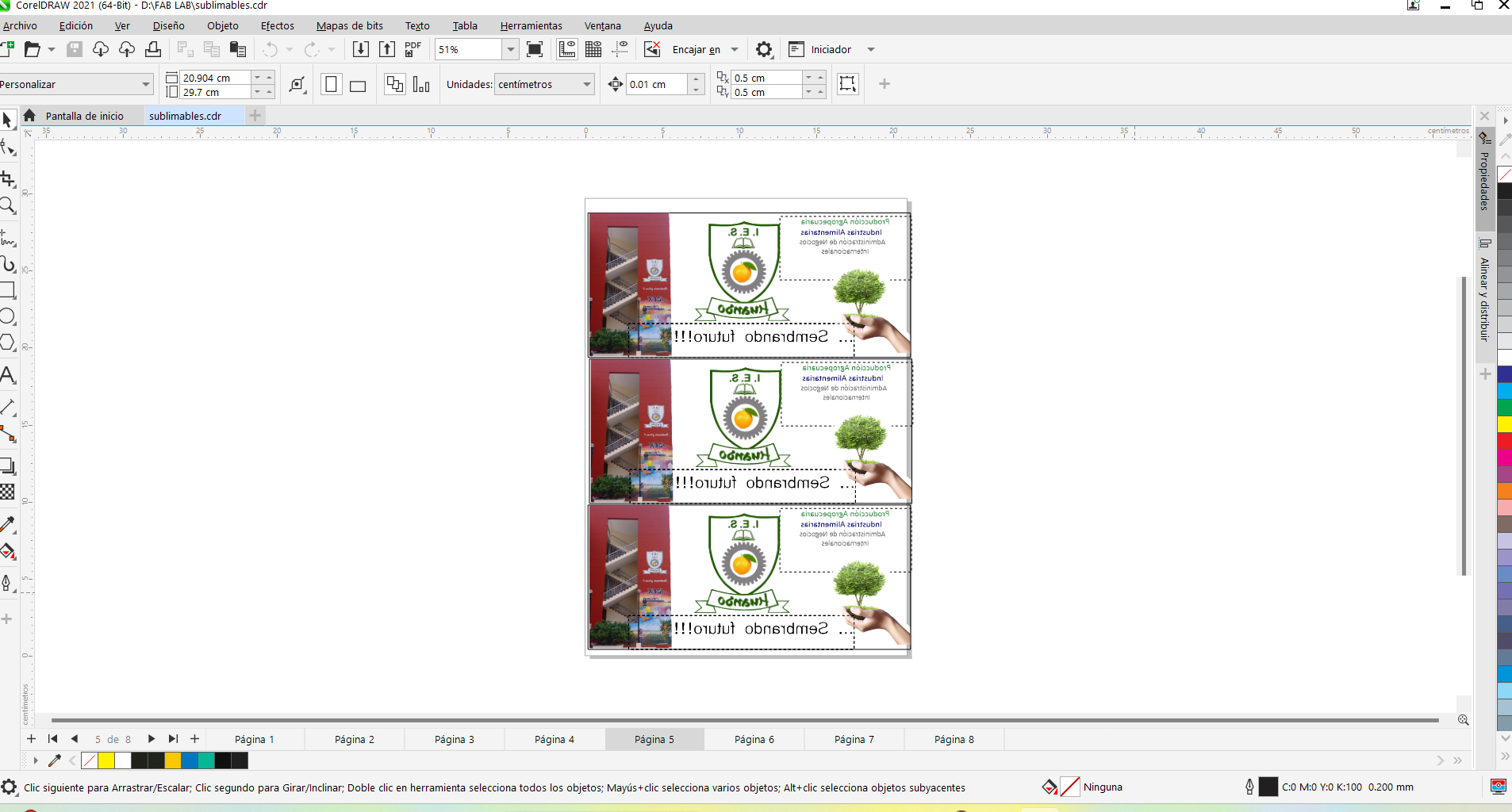Select the Crop tool
Viewport: 1512px width, 812px height.
8,178
